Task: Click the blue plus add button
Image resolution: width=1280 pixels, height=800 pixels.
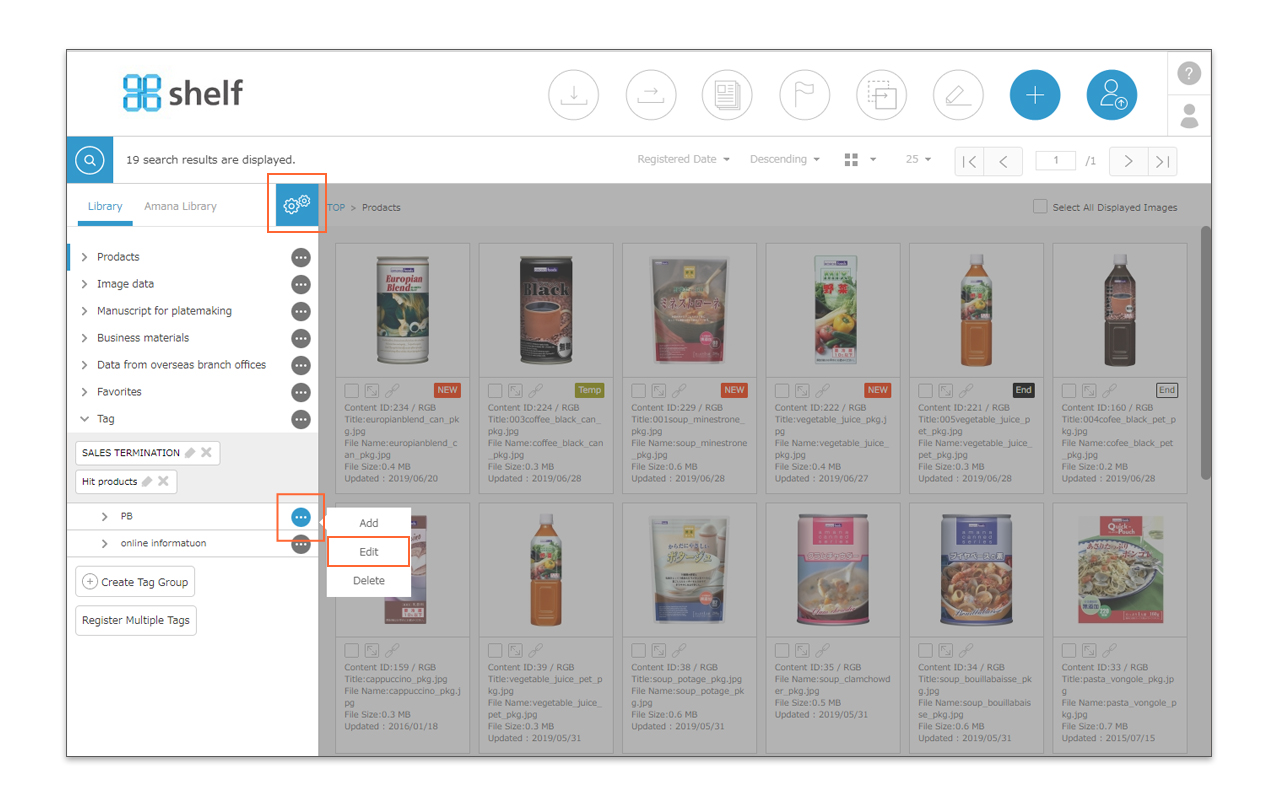Action: (x=1035, y=95)
